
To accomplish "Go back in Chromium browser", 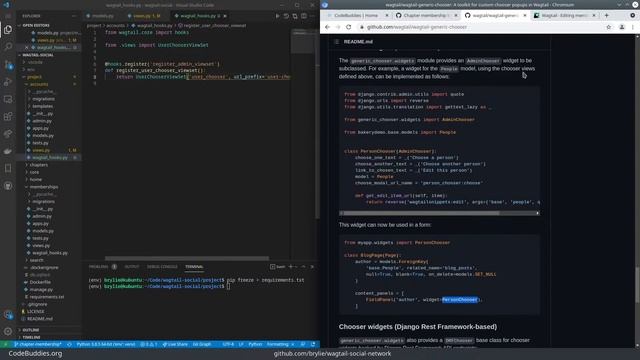I will (327, 27).
